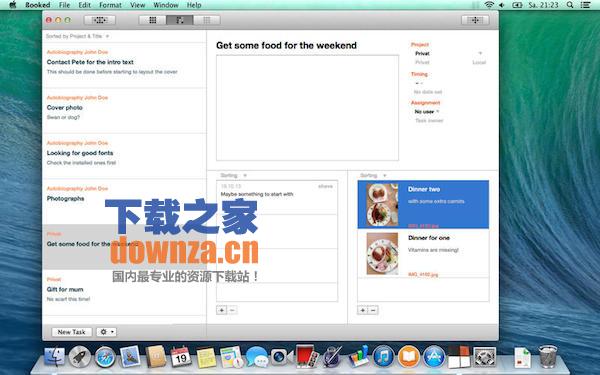The height and width of the screenshot is (375, 600).
Task: Open Launchpad rocket icon in dock
Action: click(x=80, y=357)
